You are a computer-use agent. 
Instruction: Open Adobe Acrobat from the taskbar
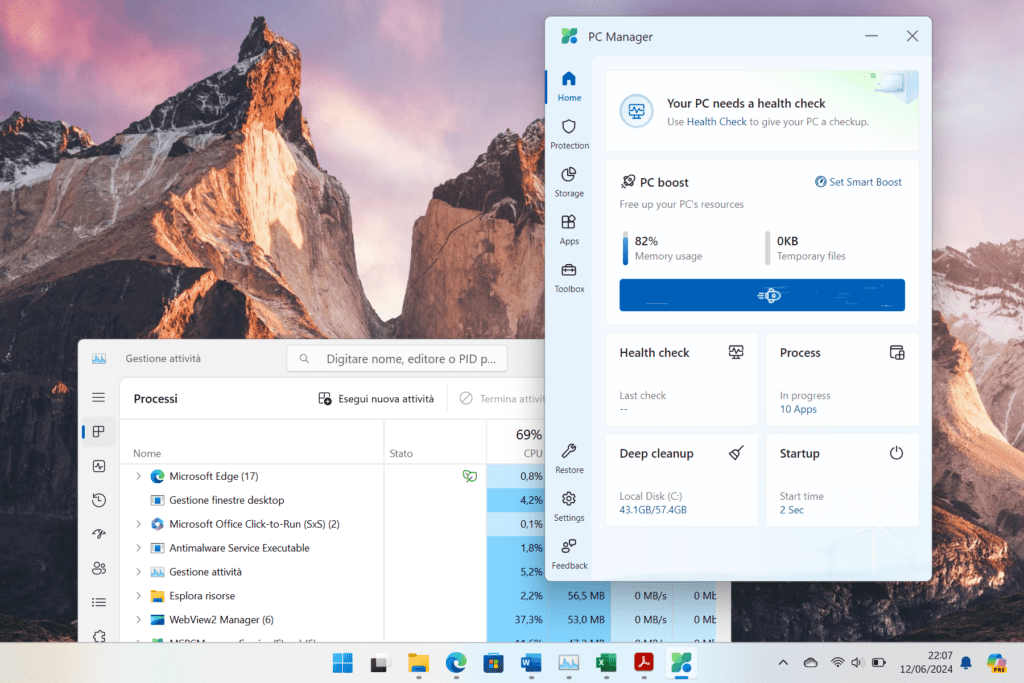click(644, 663)
